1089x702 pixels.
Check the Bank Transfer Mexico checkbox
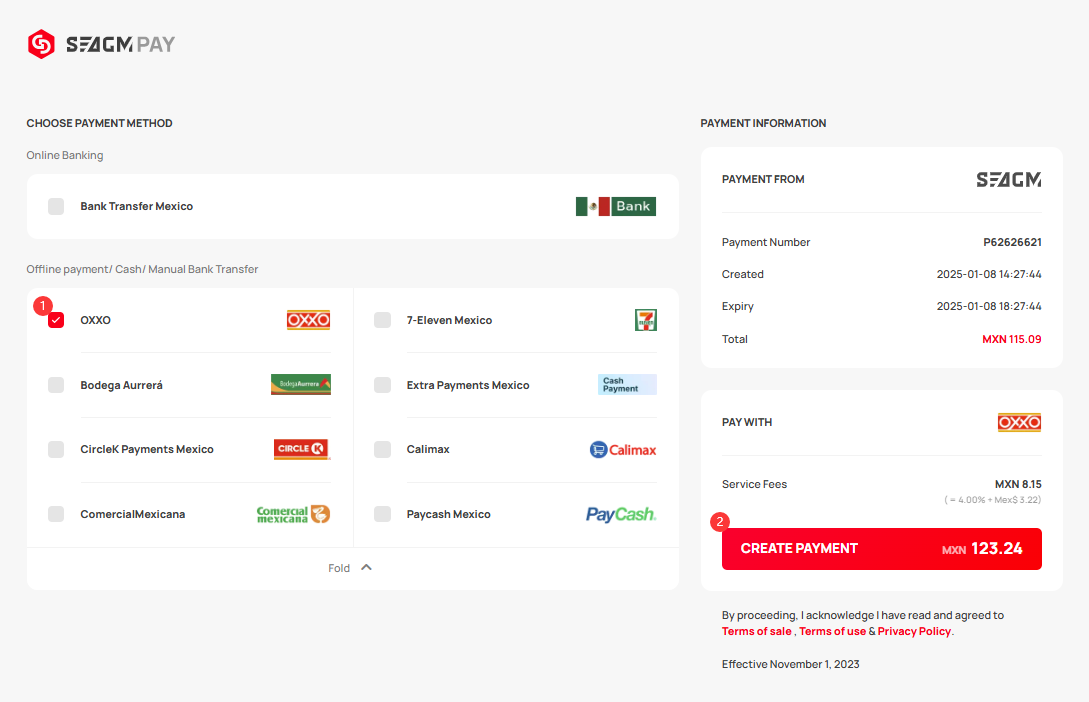56,206
